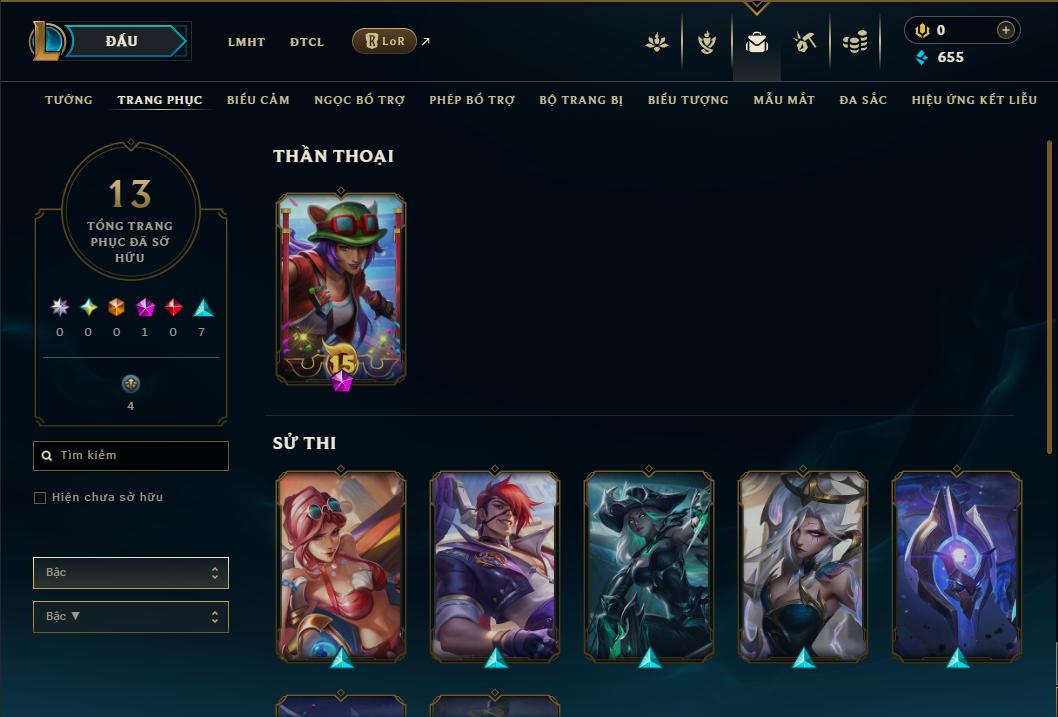Screen dimensions: 1058x717
Task: Switch to the TƯỚNG tab
Action: coord(69,100)
